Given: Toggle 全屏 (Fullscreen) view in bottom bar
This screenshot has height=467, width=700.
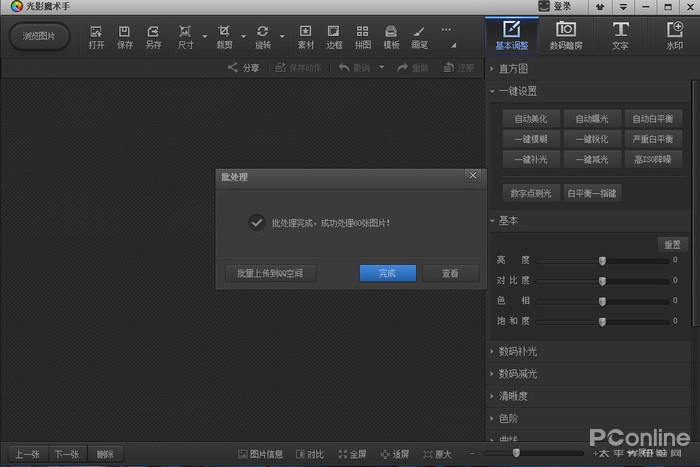Looking at the screenshot, I should pyautogui.click(x=352, y=454).
